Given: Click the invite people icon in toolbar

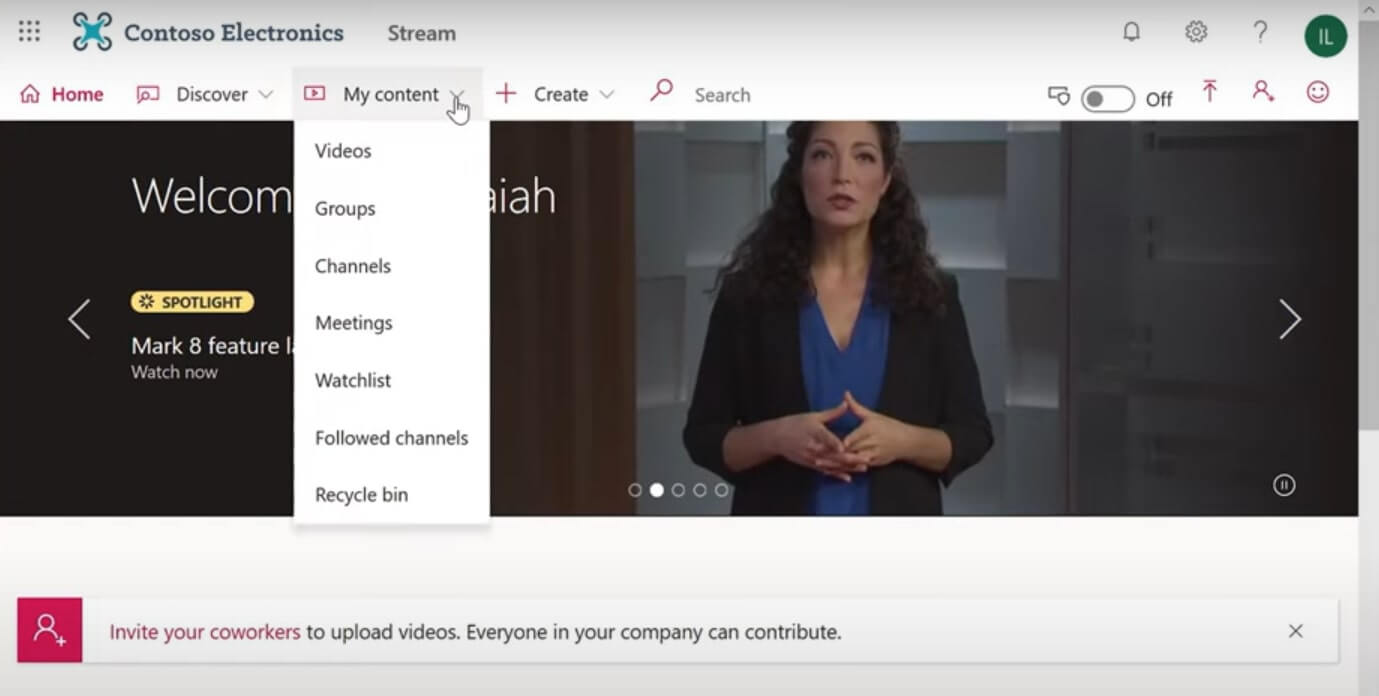Looking at the screenshot, I should 1263,92.
